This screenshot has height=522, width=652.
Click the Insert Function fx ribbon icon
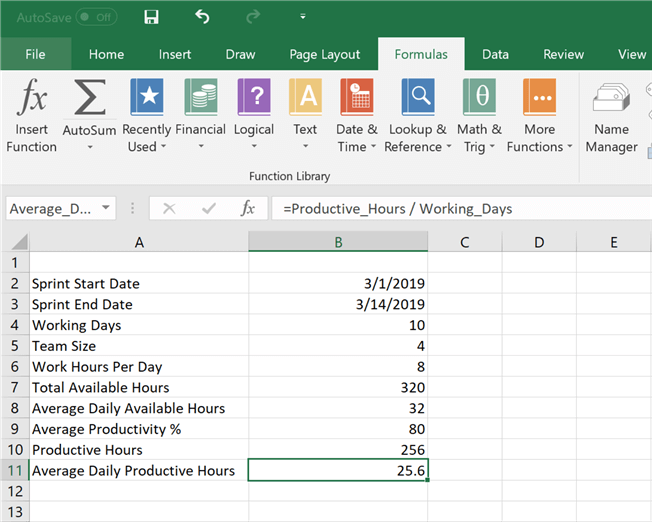point(32,100)
